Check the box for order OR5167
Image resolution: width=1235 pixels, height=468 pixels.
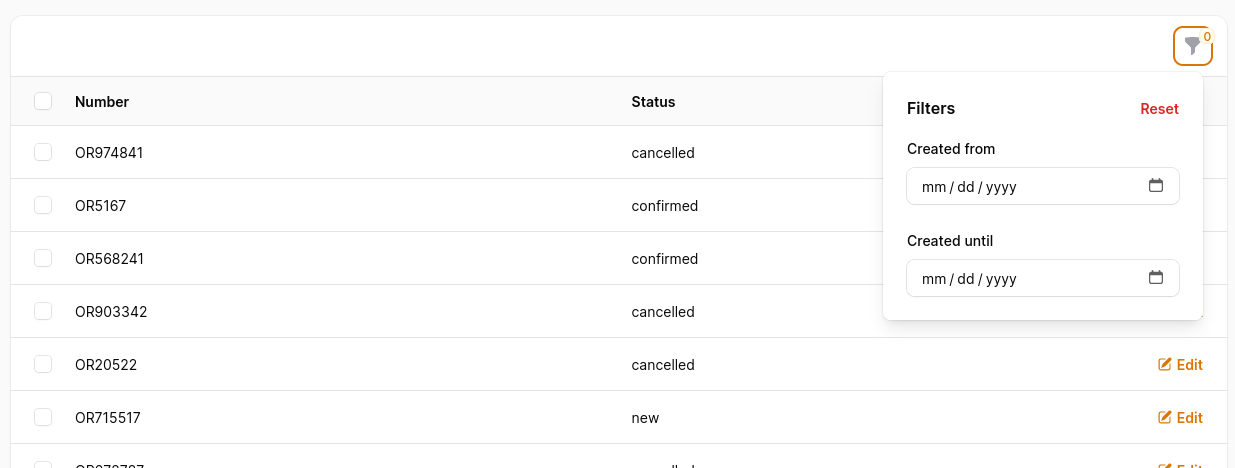coord(43,206)
